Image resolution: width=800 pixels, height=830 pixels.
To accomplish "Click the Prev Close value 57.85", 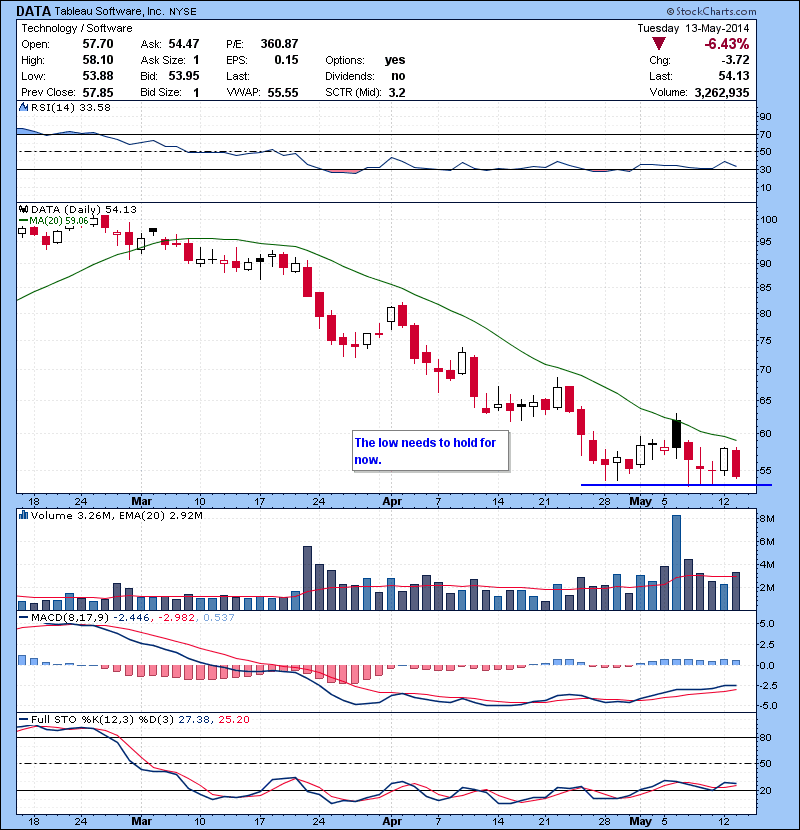I will (x=98, y=92).
